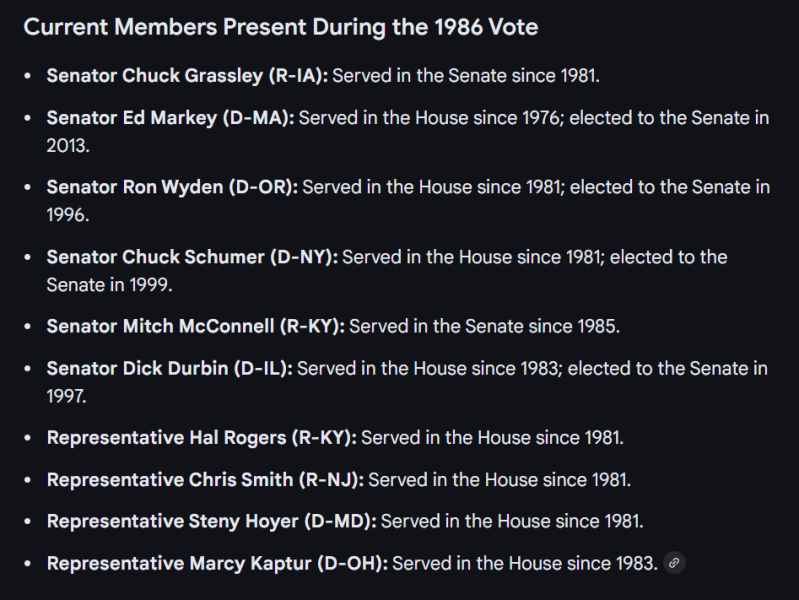Click Hal Rogers' "Served in the House since 1981" text

click(x=492, y=438)
